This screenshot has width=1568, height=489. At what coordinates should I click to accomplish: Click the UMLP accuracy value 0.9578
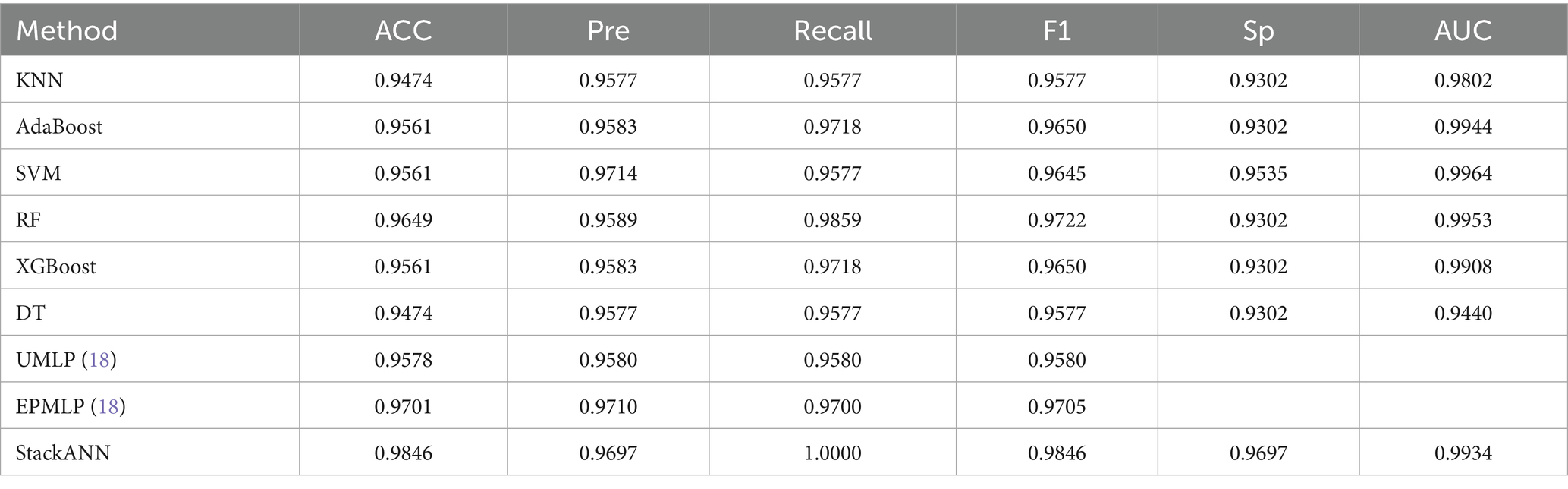click(403, 360)
